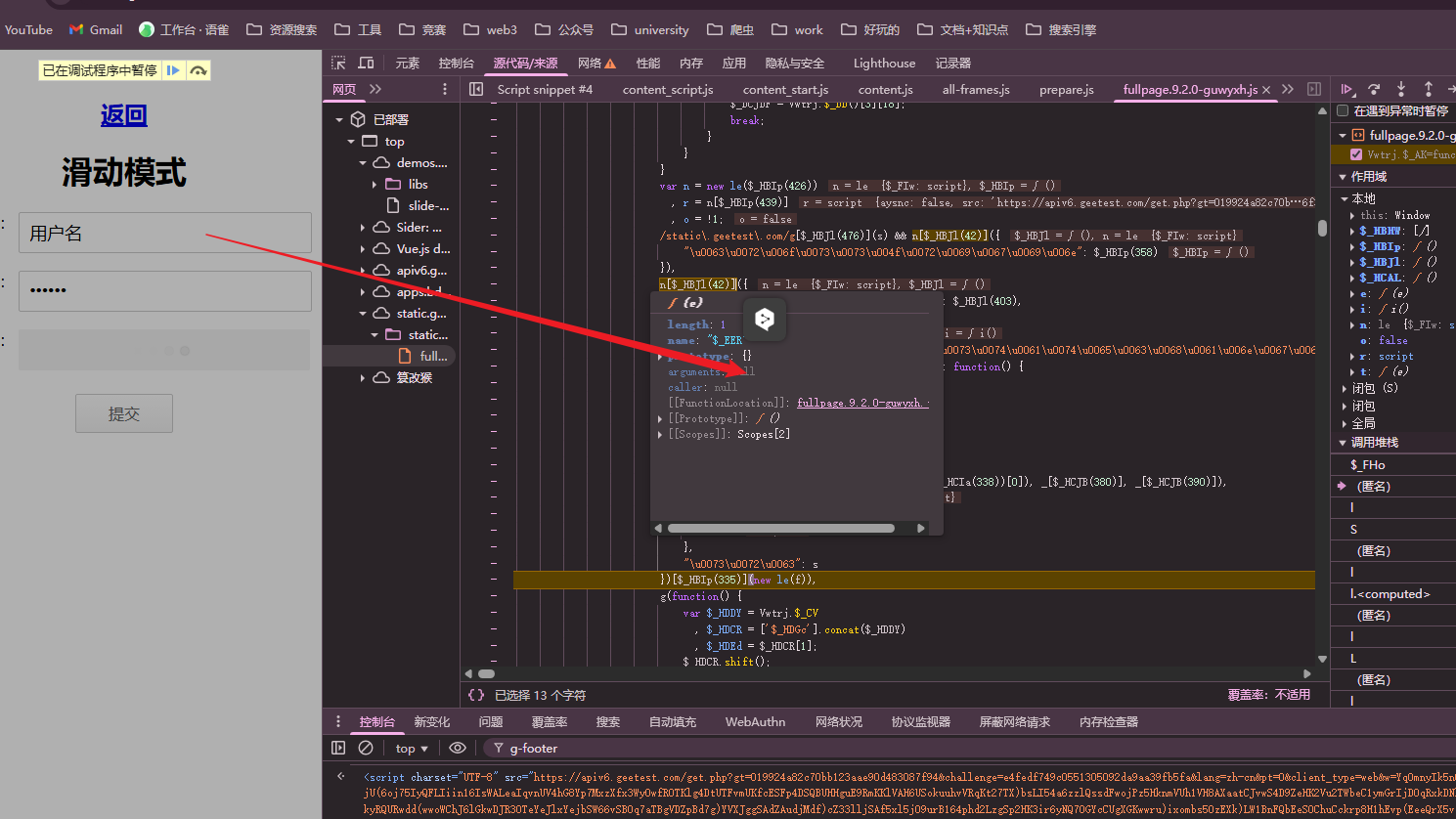The width and height of the screenshot is (1456, 819).
Task: Switch to the 元素 Elements tab
Action: [x=408, y=63]
